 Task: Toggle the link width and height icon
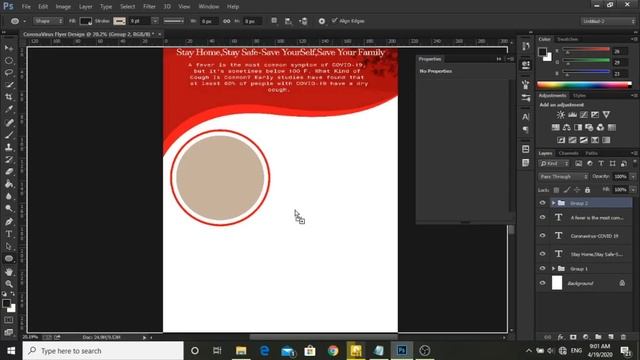227,21
